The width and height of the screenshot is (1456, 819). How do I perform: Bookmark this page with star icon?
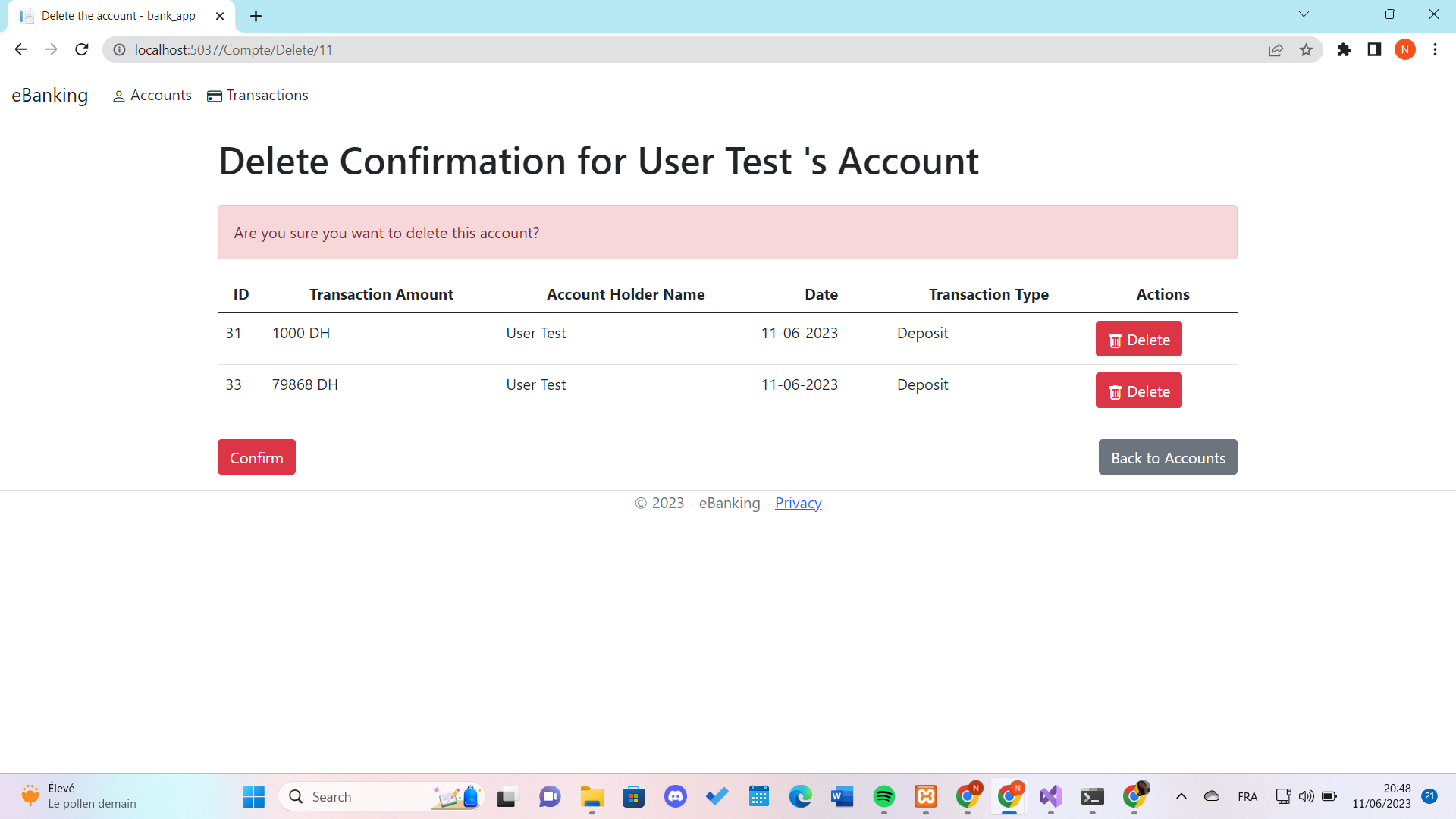[x=1306, y=50]
